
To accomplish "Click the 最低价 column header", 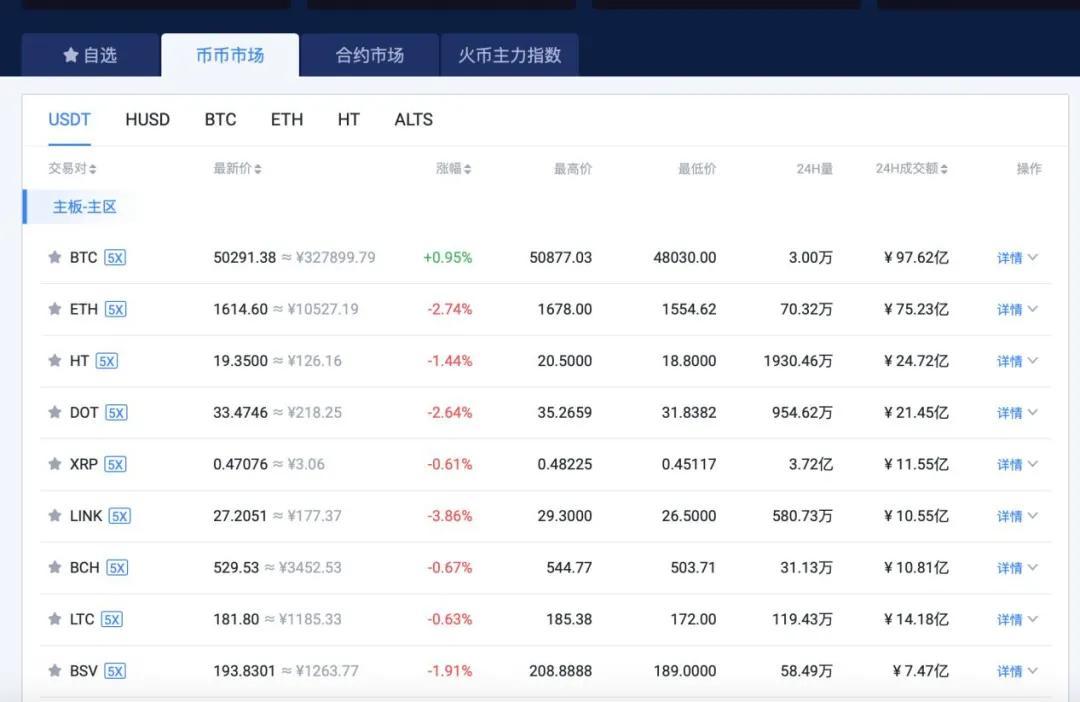I will click(x=697, y=169).
